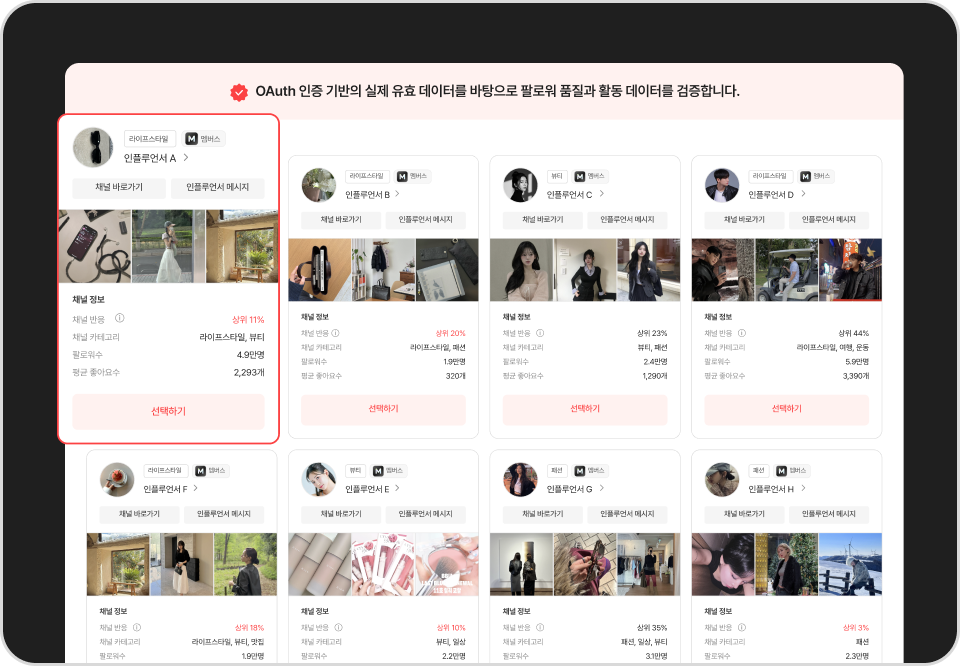
Task: Open white dress photo in 인플루언서 A card
Action: (x=168, y=246)
